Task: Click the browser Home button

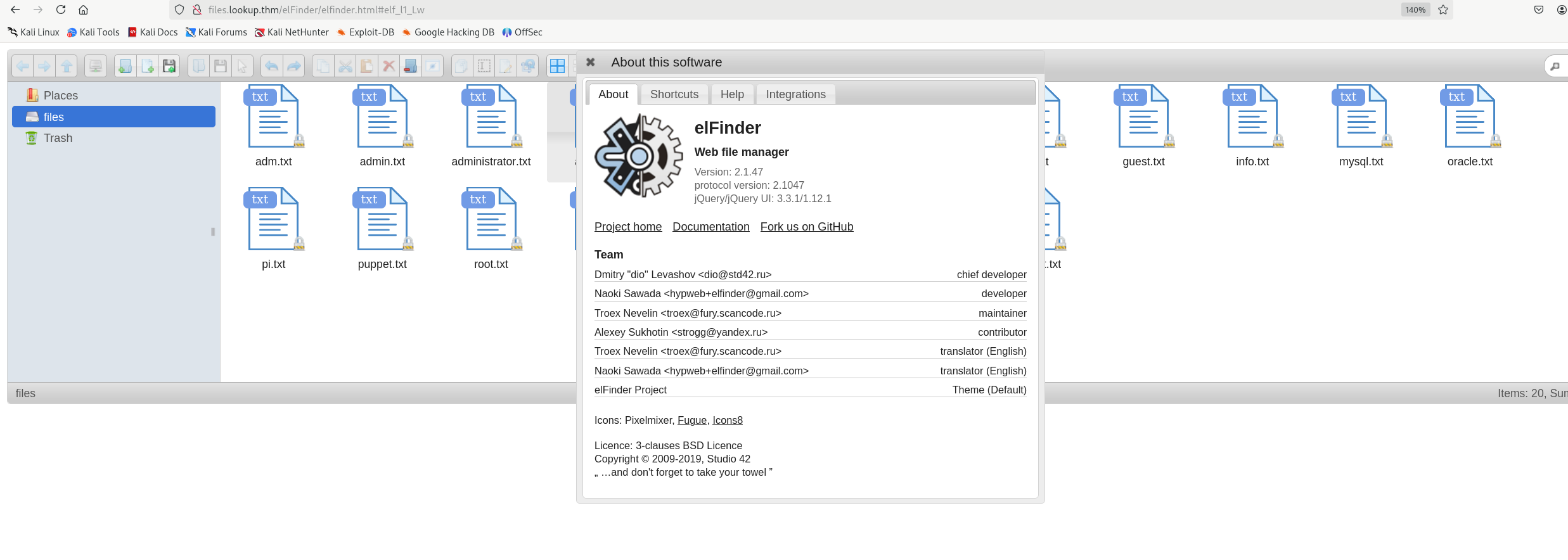Action: [x=84, y=10]
